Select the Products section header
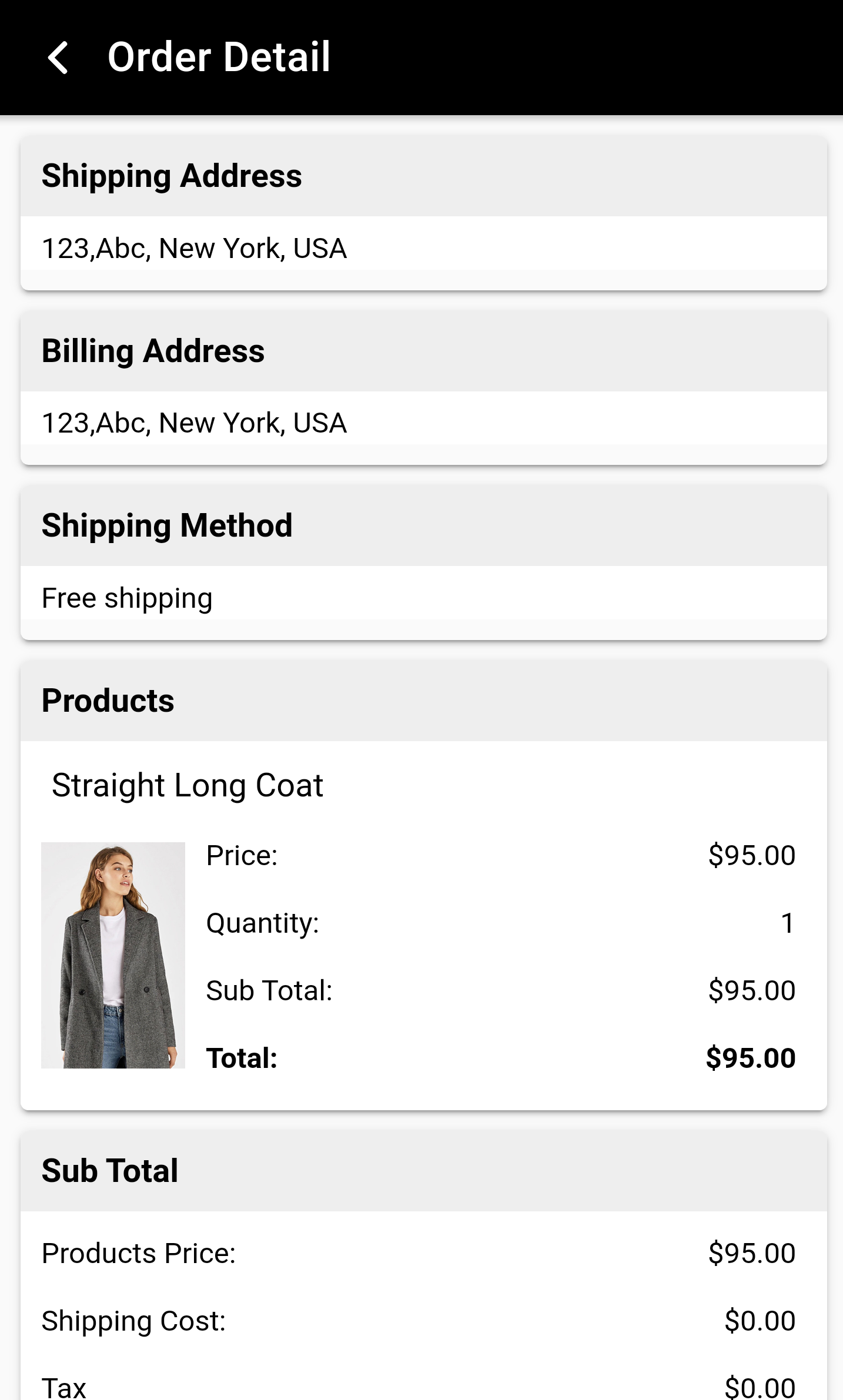 [108, 701]
